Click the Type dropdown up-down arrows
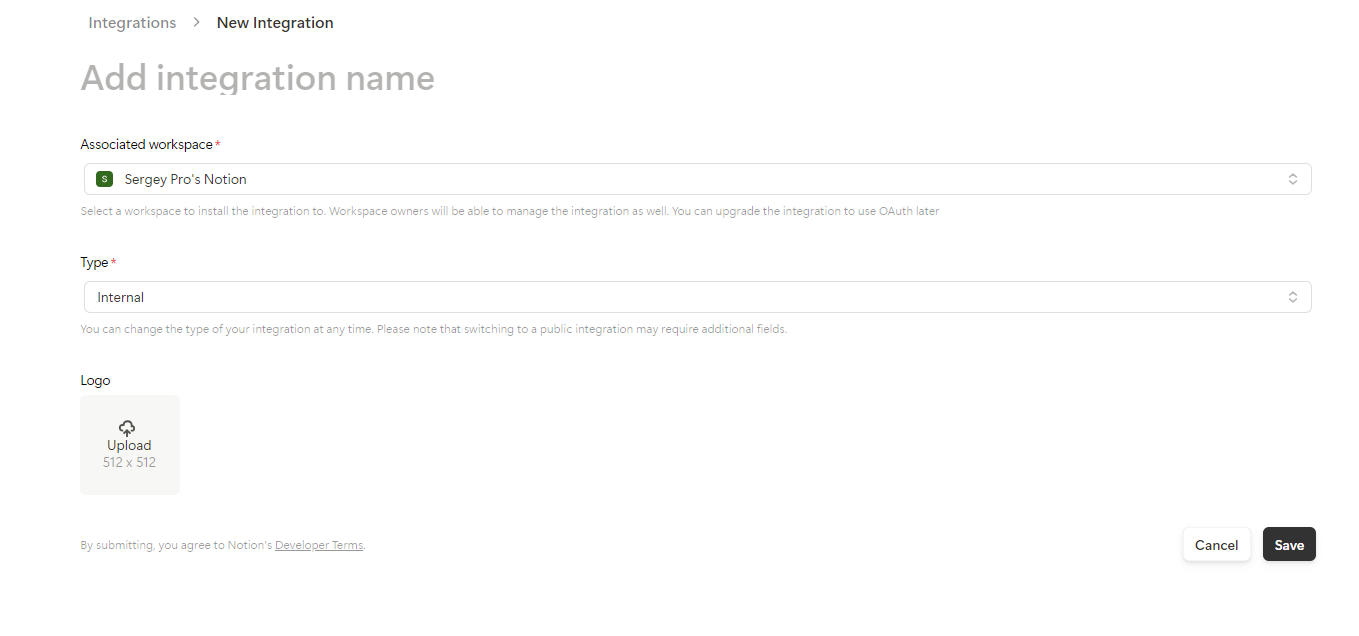 [x=1292, y=297]
